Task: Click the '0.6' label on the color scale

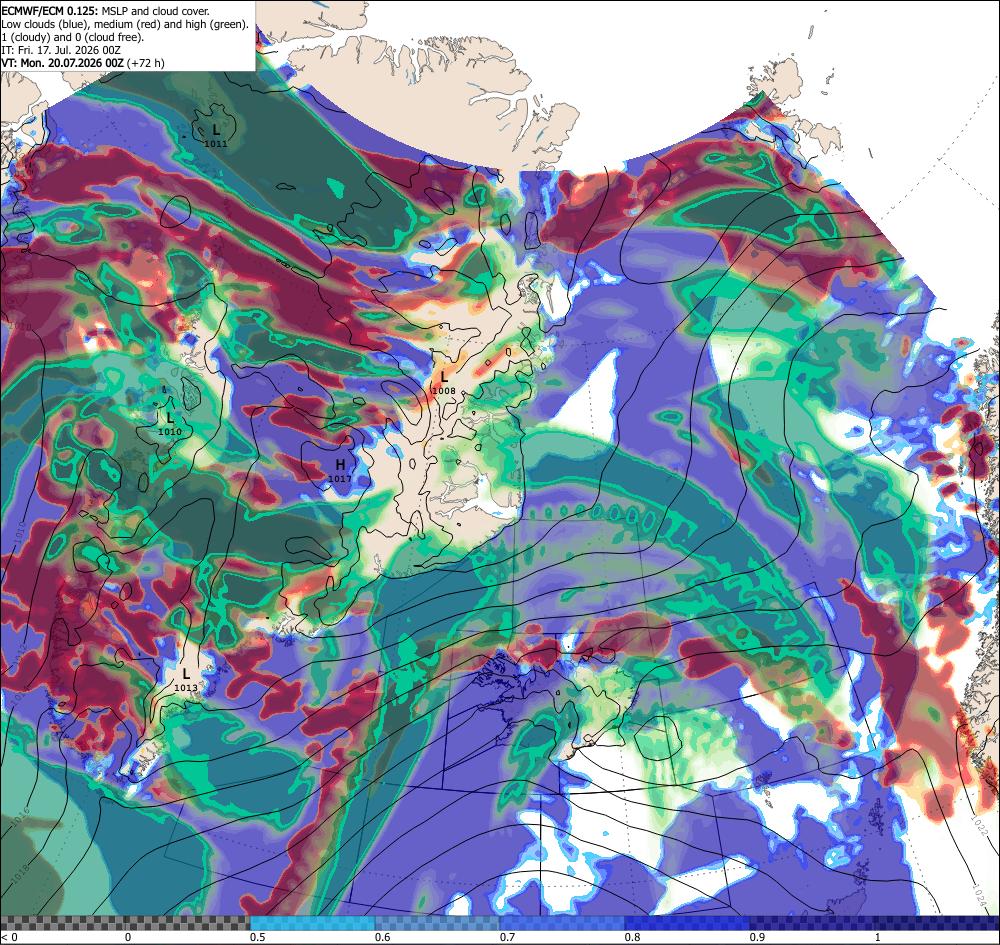Action: (382, 937)
